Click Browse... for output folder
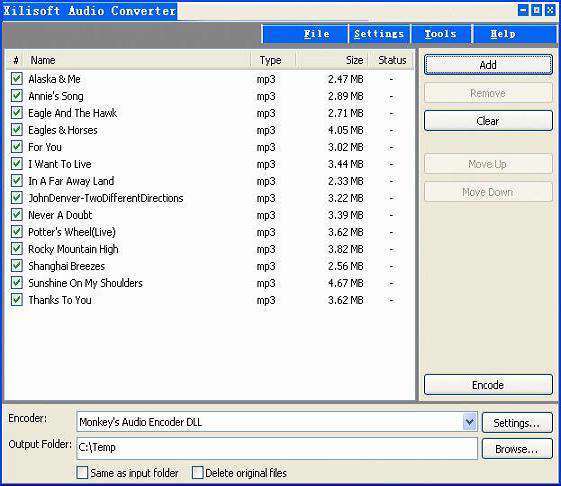The height and width of the screenshot is (486, 561). coord(517,449)
